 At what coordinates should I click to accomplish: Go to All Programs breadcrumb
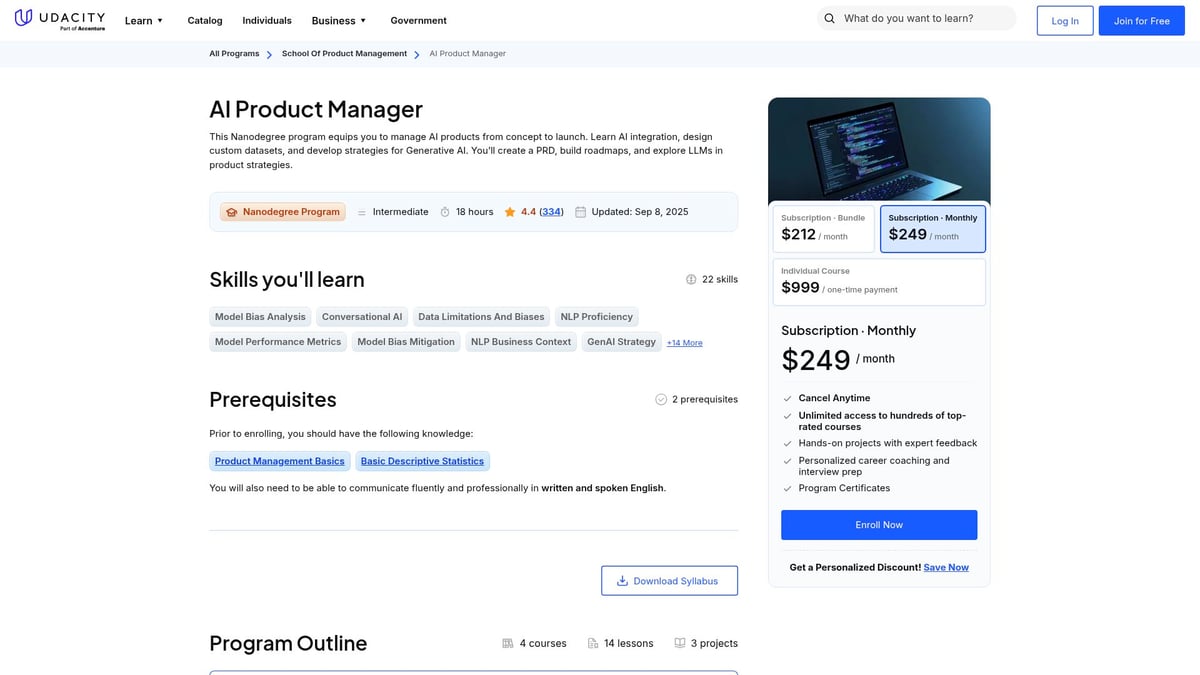(x=234, y=54)
